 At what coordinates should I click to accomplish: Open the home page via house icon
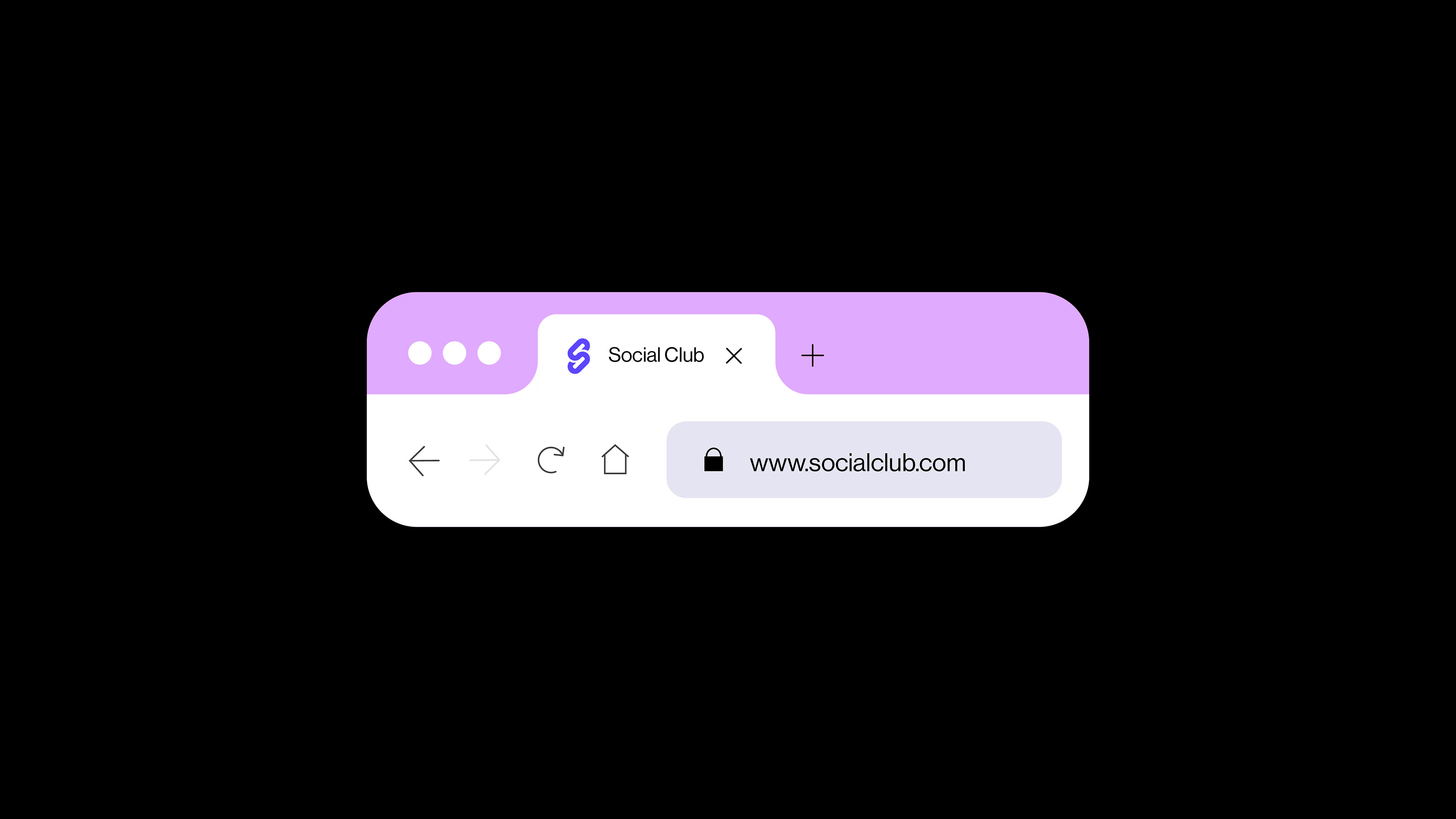pyautogui.click(x=615, y=460)
